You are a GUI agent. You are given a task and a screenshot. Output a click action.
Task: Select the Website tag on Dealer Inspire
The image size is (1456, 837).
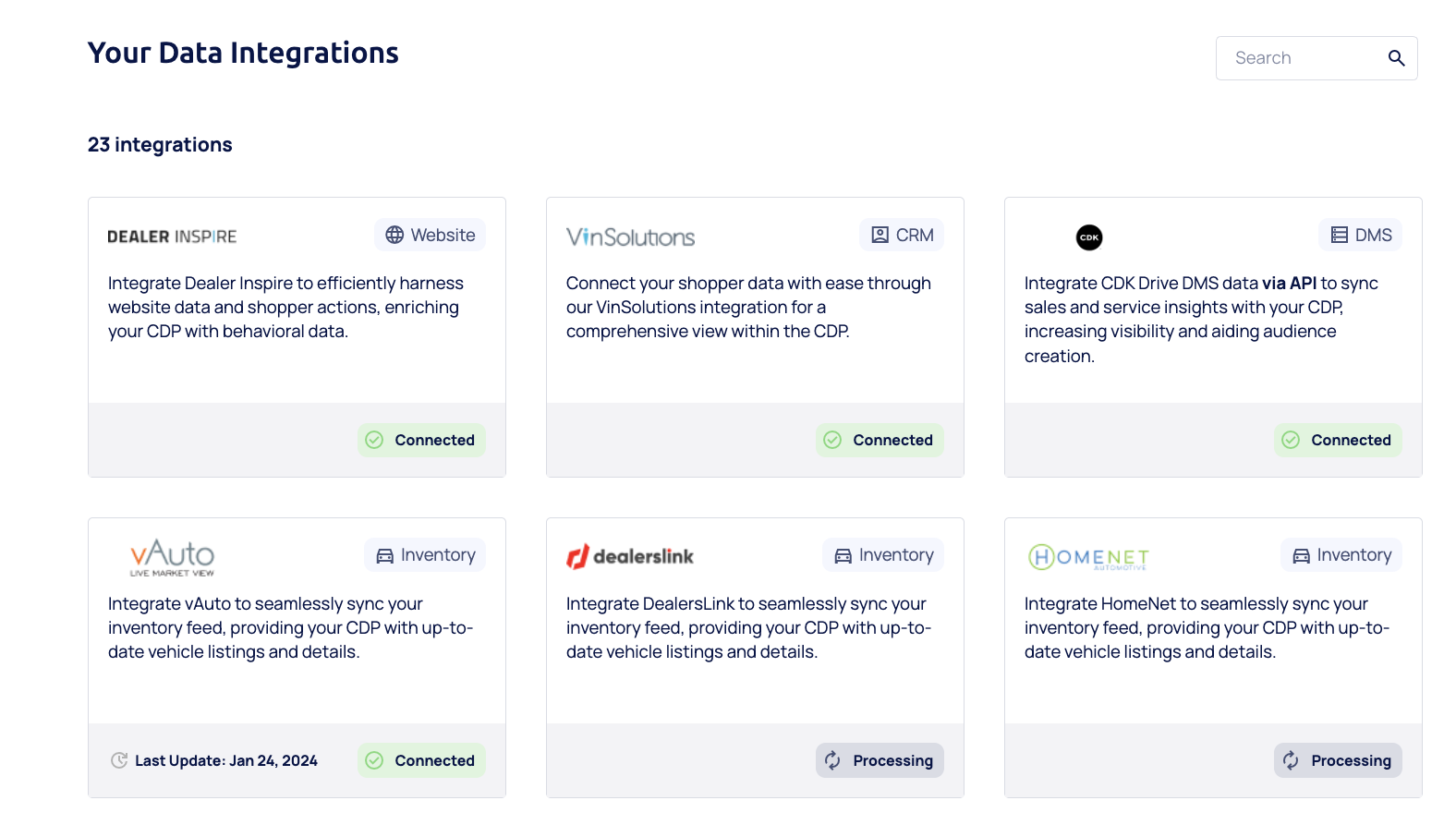430,236
